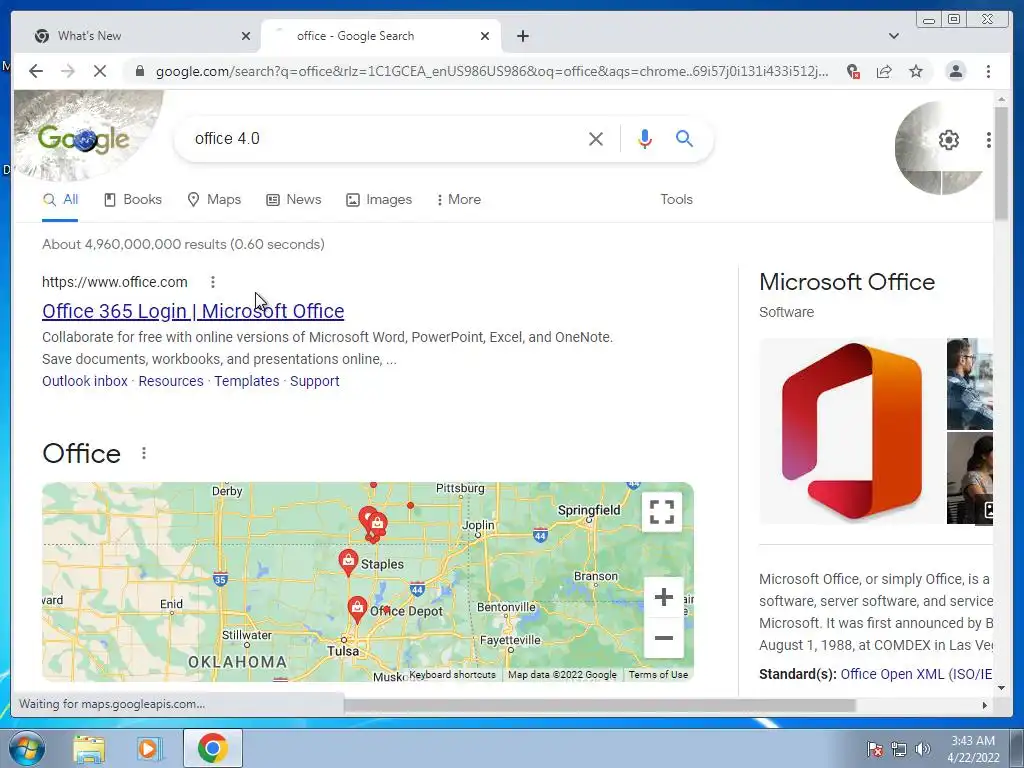Launch Windows Media Player from taskbar

pos(150,749)
